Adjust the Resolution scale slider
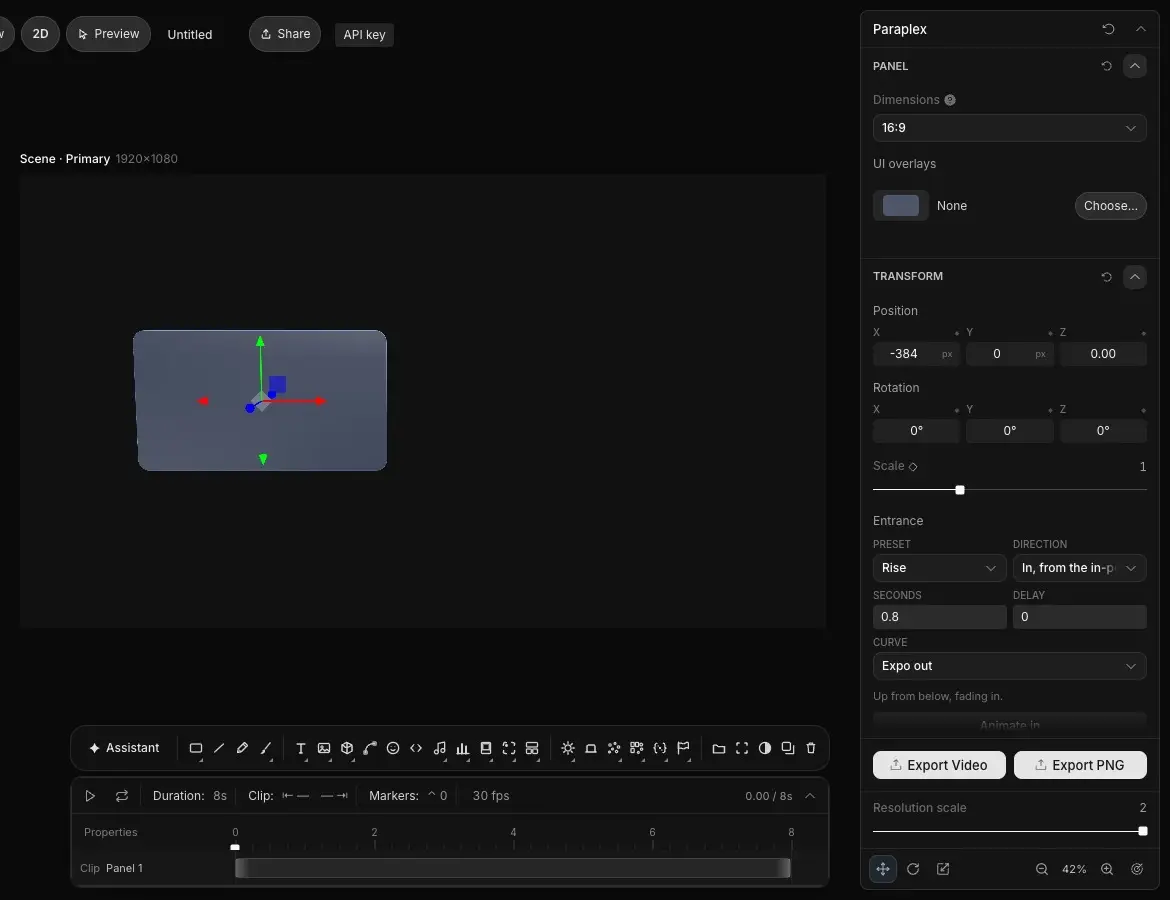The image size is (1170, 900). click(1142, 831)
